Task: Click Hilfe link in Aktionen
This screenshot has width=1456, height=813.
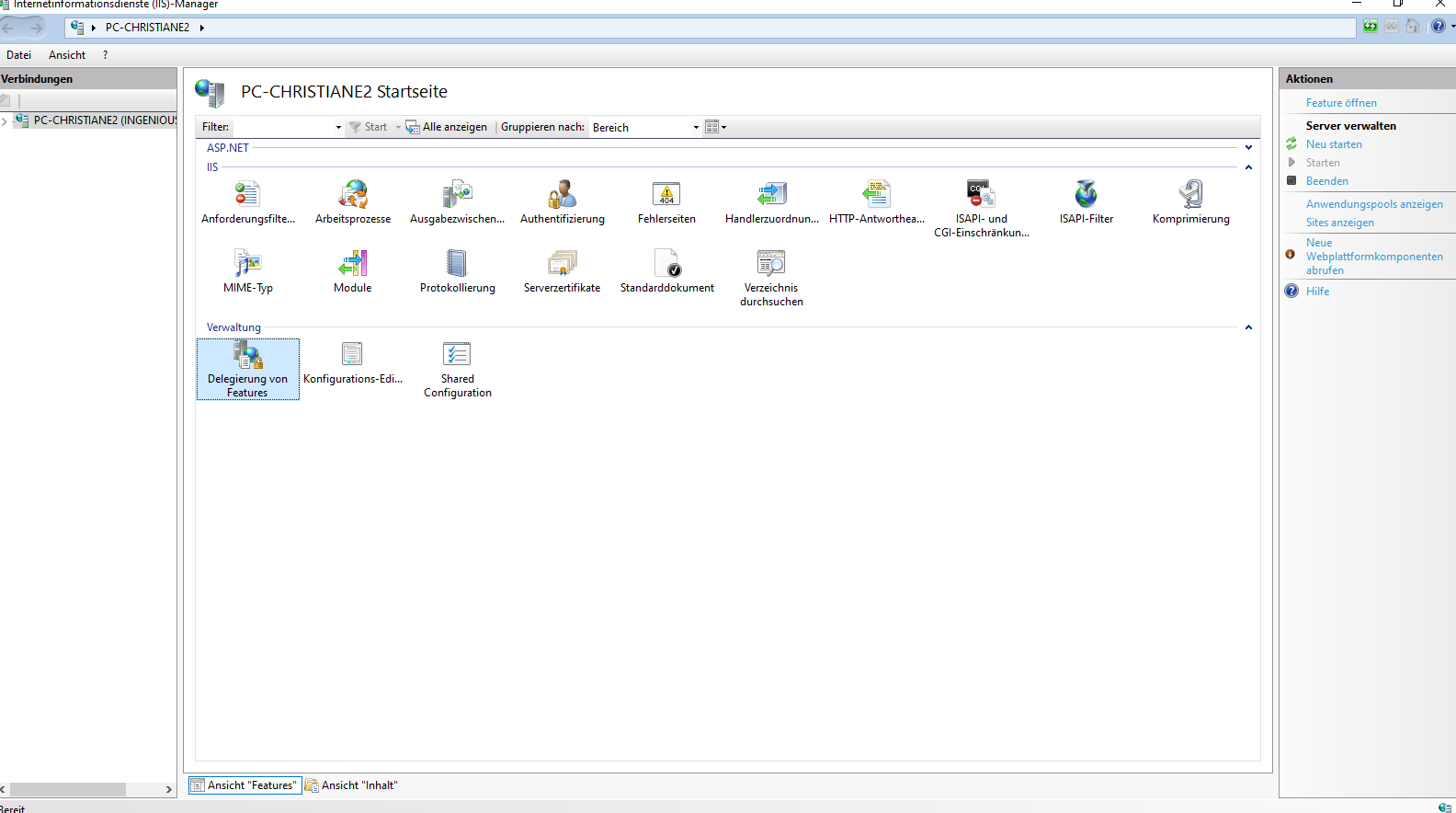Action: pyautogui.click(x=1317, y=292)
